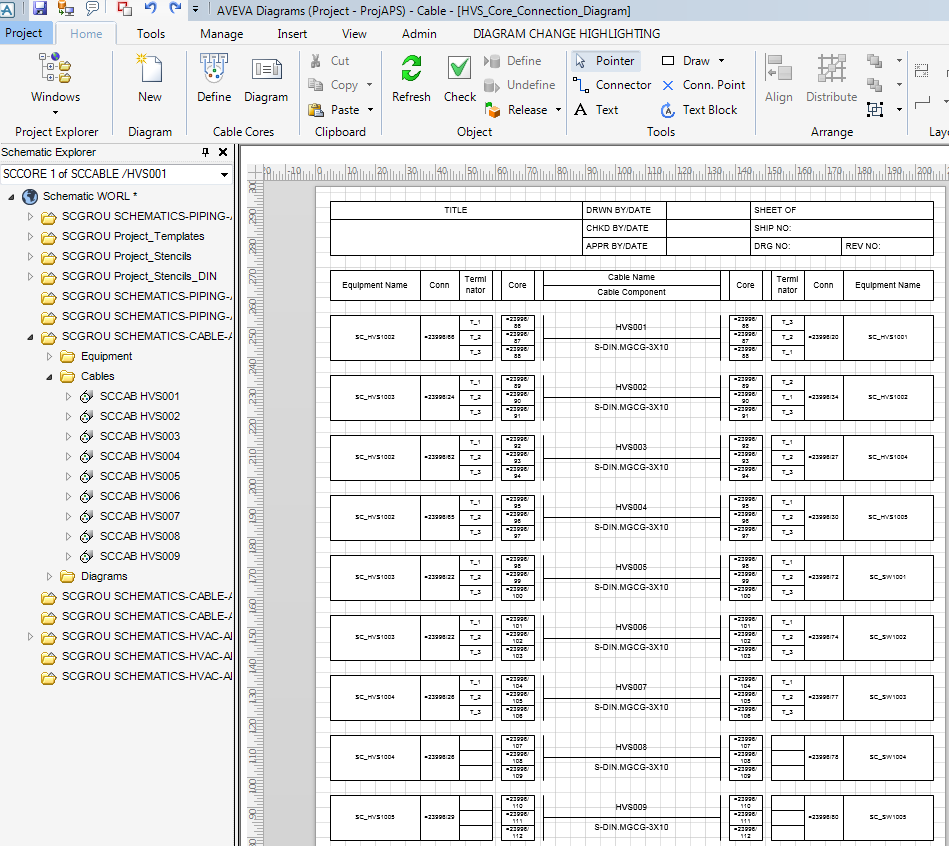Select SCCAB HVS005 in the tree

tap(139, 476)
